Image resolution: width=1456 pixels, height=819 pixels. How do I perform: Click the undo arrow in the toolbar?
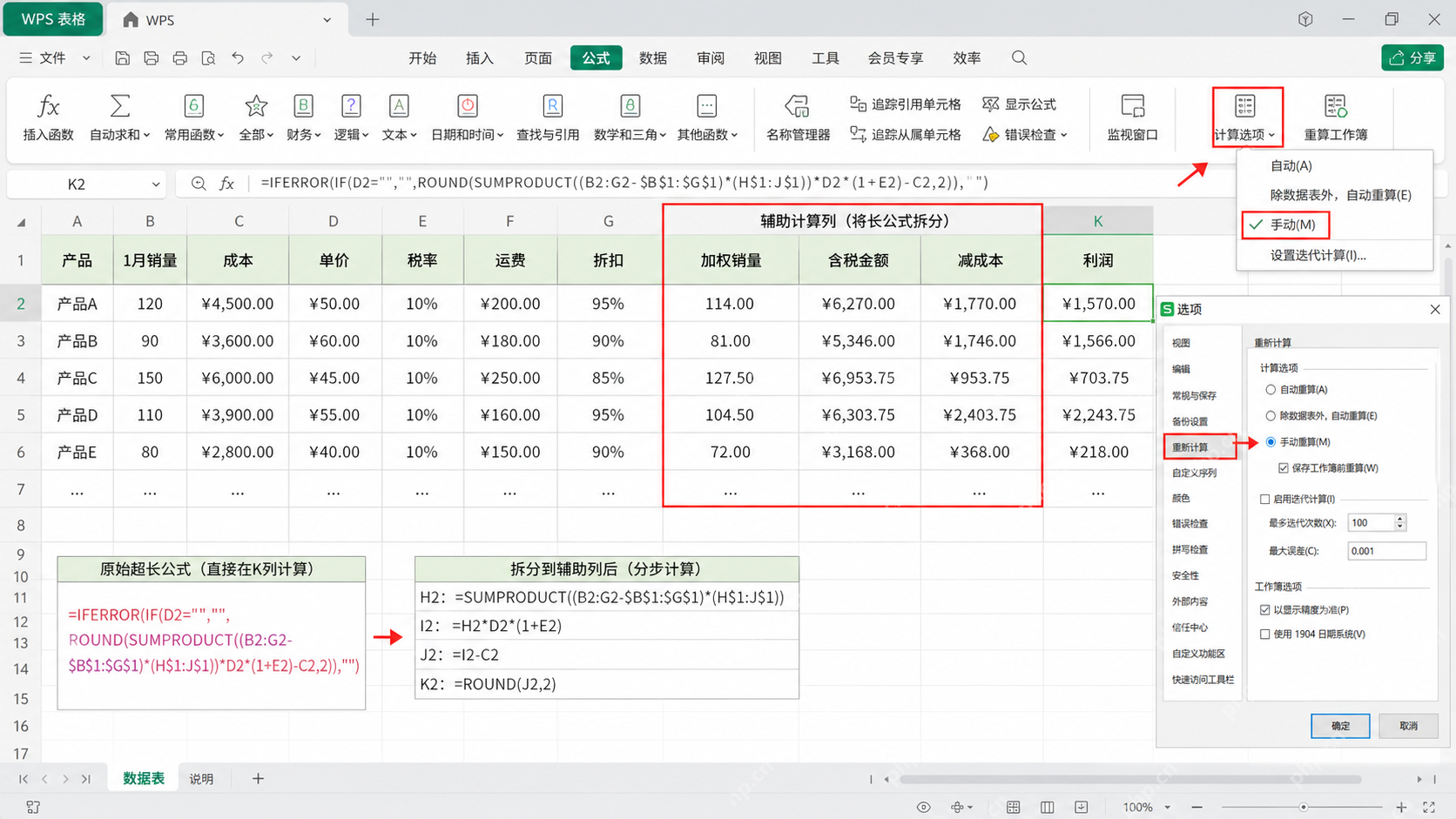(x=238, y=58)
